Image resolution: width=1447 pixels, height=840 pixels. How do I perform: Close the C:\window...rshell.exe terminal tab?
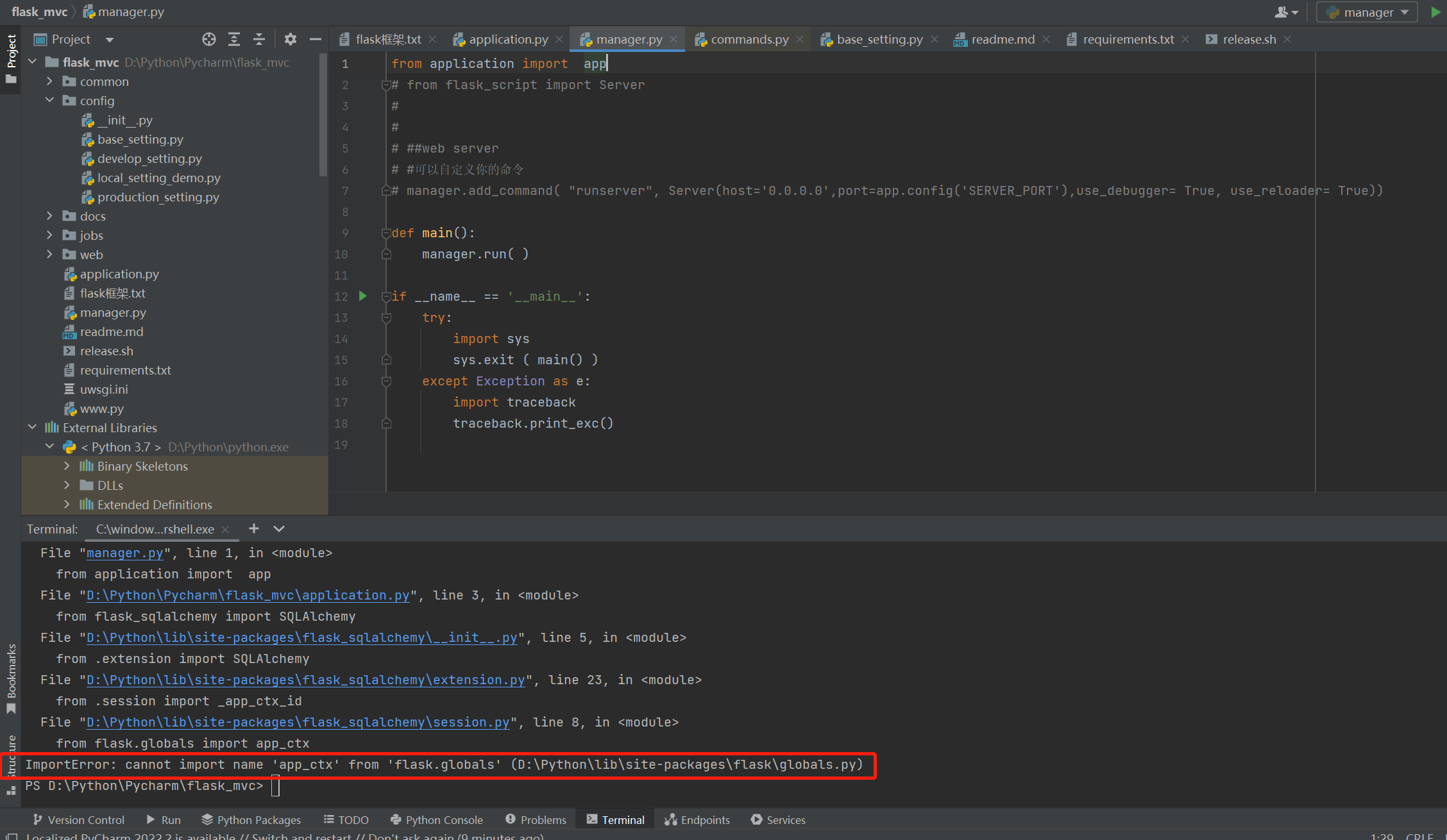225,529
